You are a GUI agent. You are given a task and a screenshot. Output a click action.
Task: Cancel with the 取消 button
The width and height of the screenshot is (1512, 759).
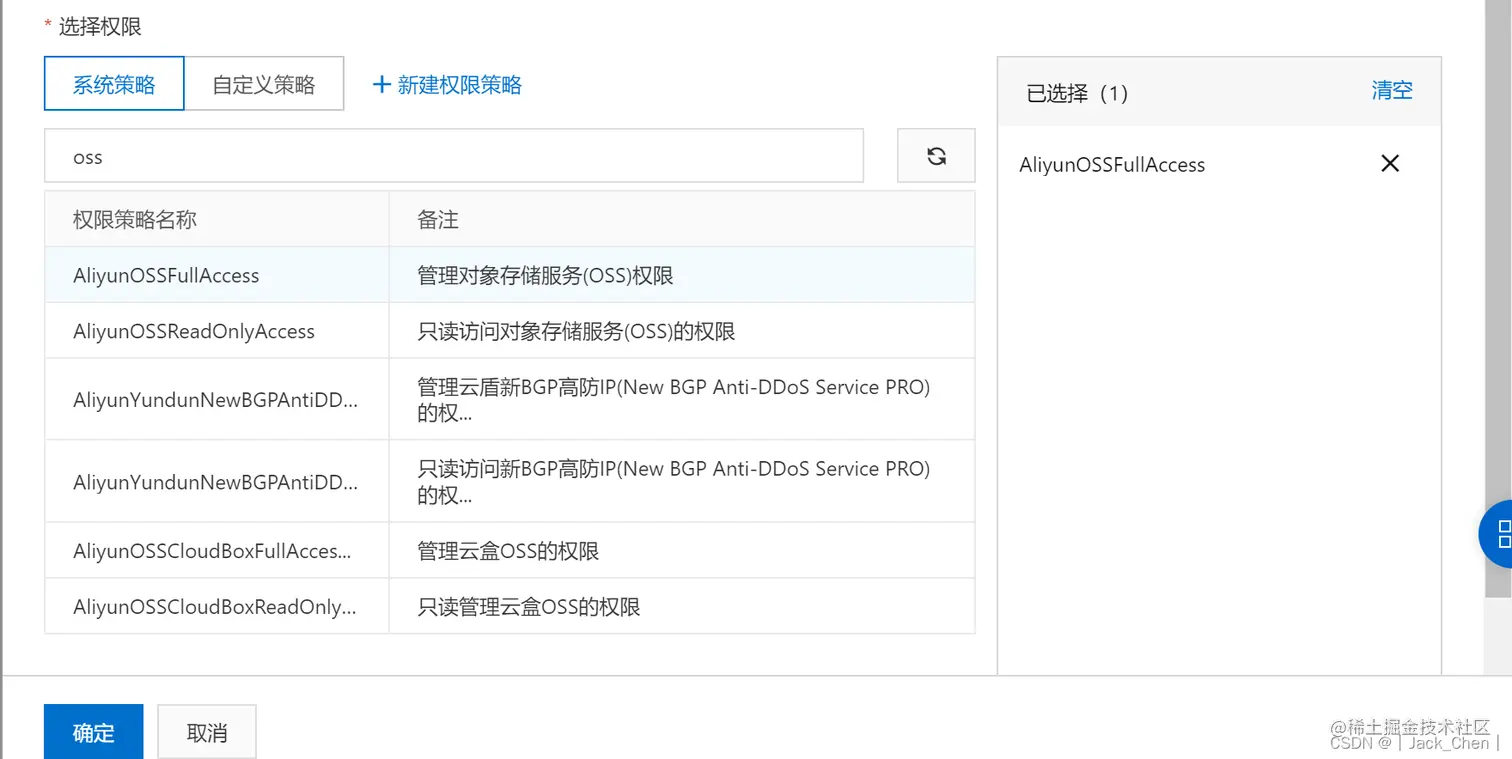click(x=207, y=733)
